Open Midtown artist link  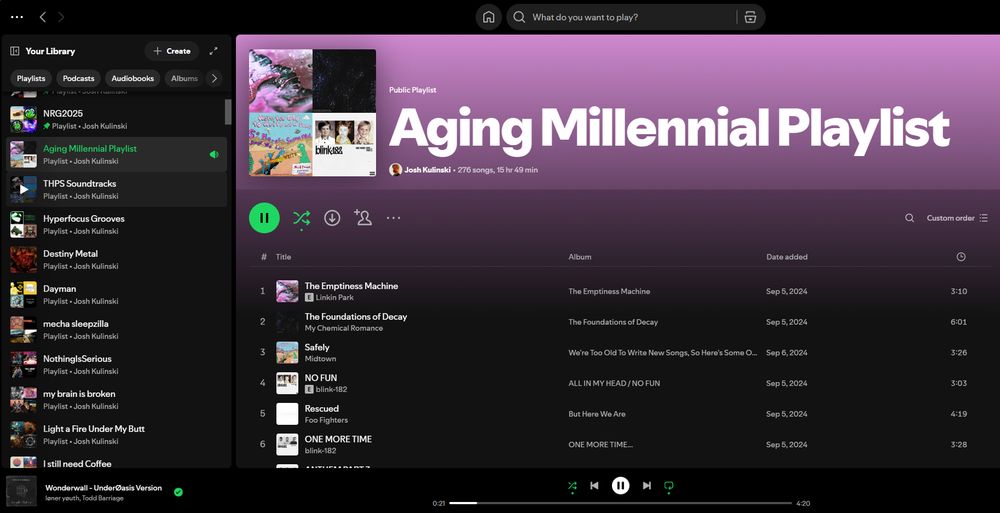click(x=320, y=359)
